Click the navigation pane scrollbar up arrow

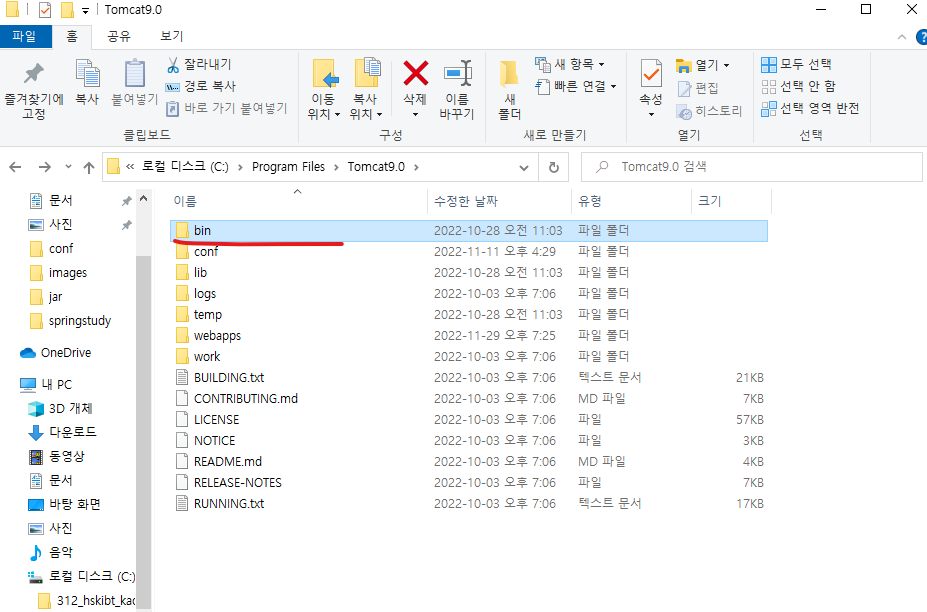coord(143,199)
